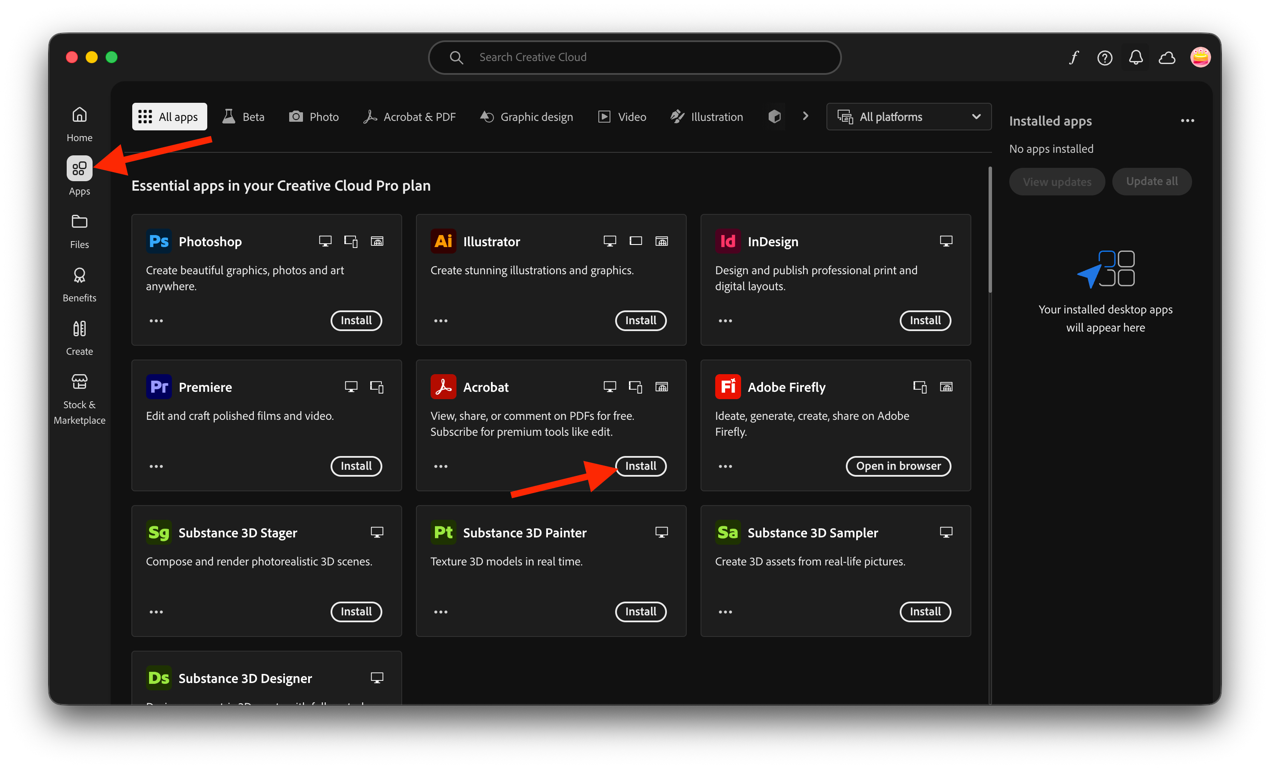Select the All apps tab
This screenshot has height=769, width=1270.
169,117
